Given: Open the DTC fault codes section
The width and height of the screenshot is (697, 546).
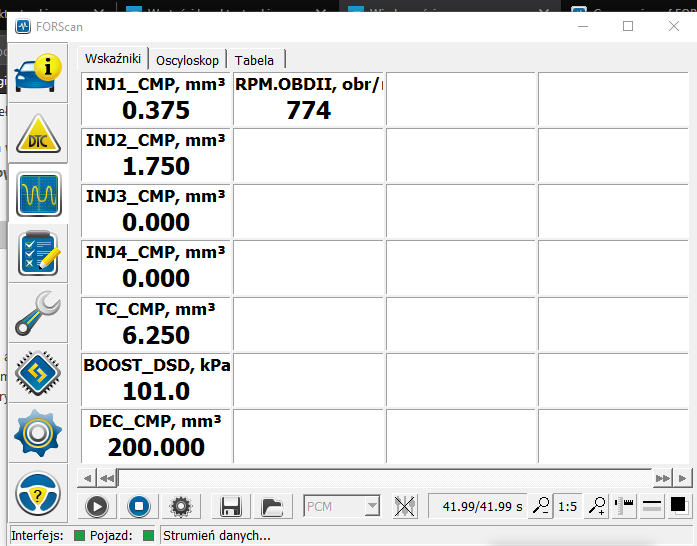Looking at the screenshot, I should click(x=38, y=133).
